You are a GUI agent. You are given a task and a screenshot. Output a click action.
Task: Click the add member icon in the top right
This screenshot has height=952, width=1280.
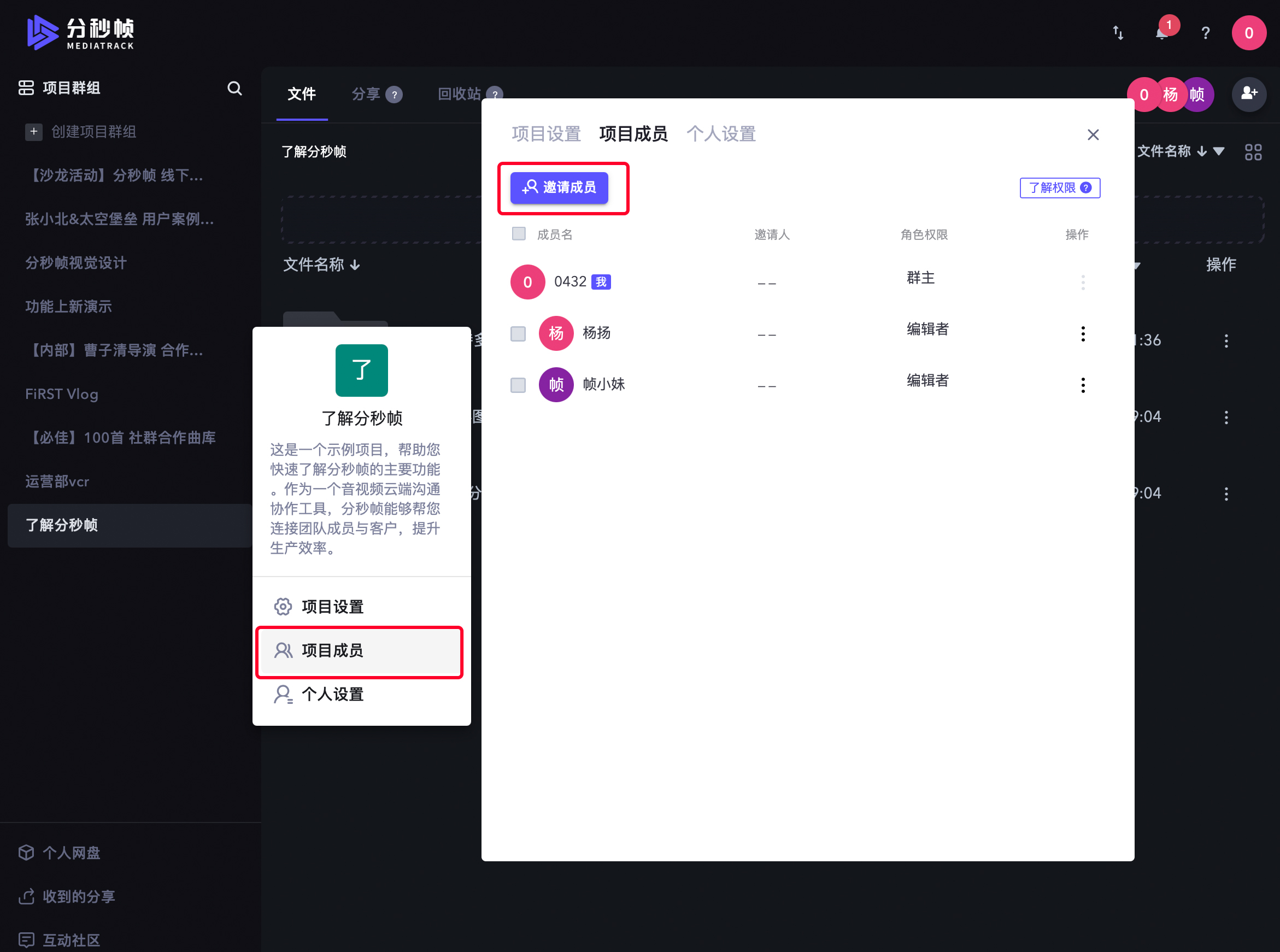coord(1248,94)
